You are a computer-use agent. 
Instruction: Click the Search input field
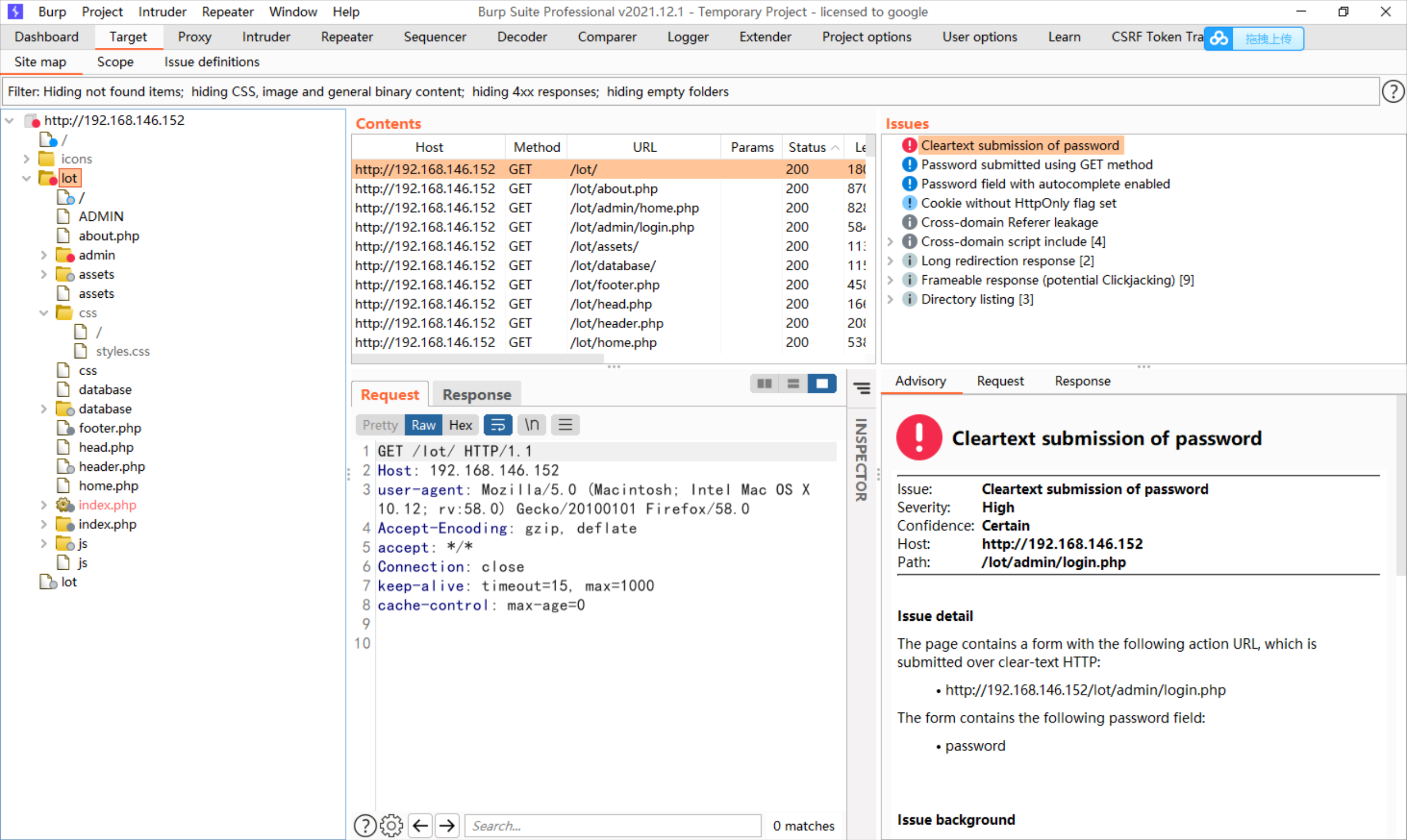click(613, 825)
